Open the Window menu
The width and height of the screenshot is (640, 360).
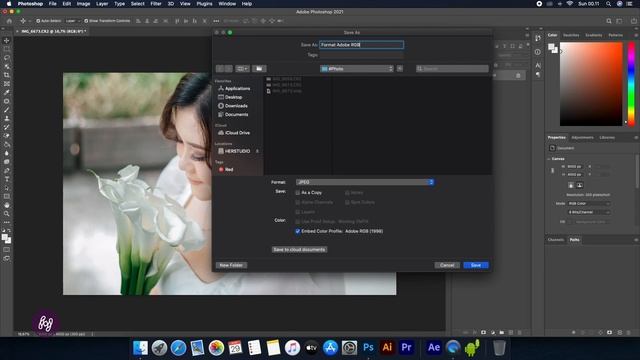pyautogui.click(x=227, y=4)
